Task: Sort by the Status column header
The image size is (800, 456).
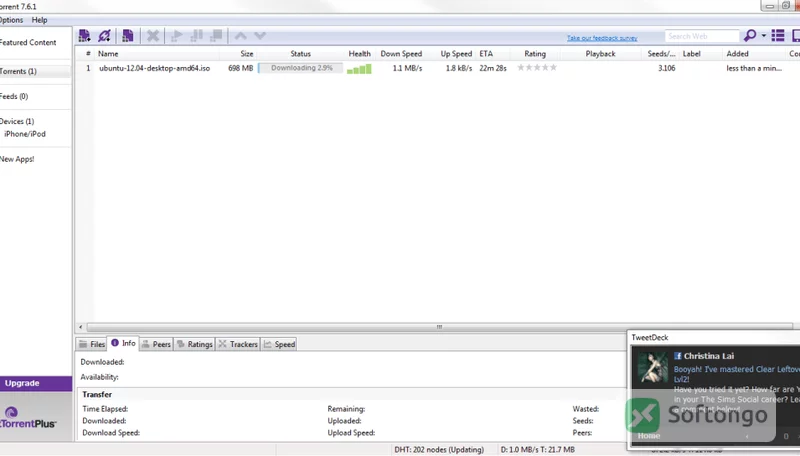Action: pyautogui.click(x=301, y=54)
